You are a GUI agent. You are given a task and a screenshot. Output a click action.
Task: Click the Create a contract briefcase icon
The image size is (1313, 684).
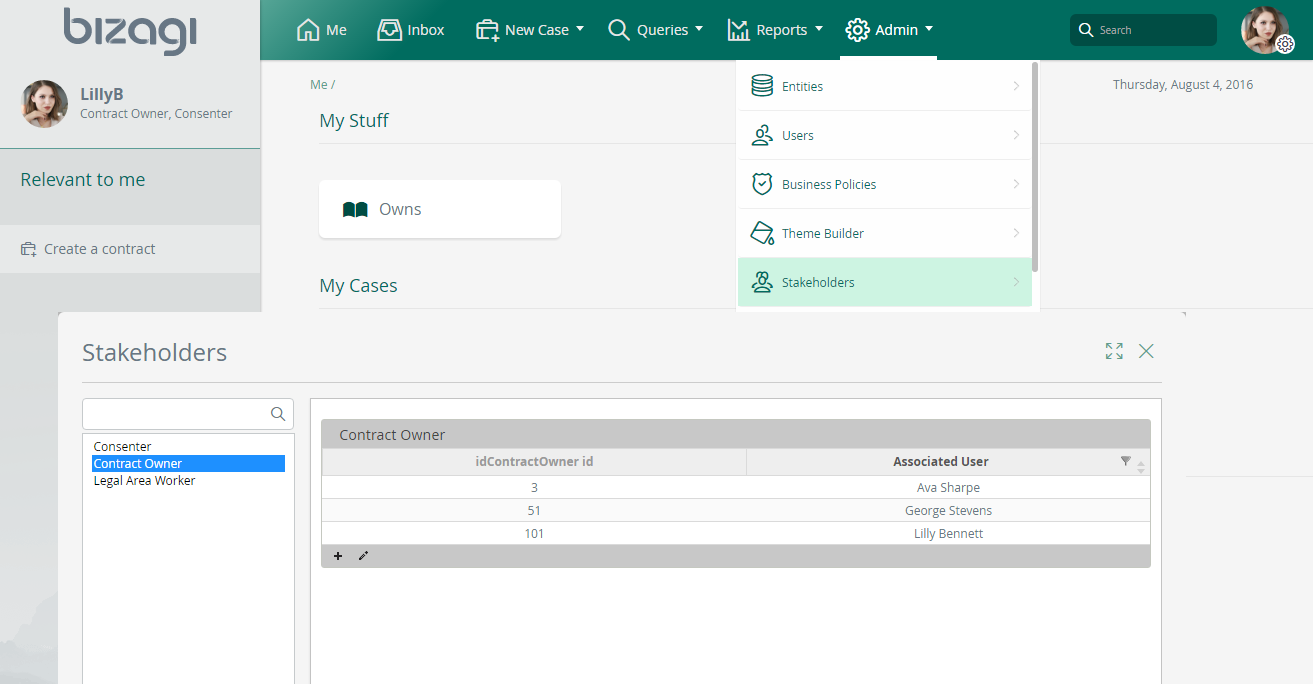(x=29, y=249)
